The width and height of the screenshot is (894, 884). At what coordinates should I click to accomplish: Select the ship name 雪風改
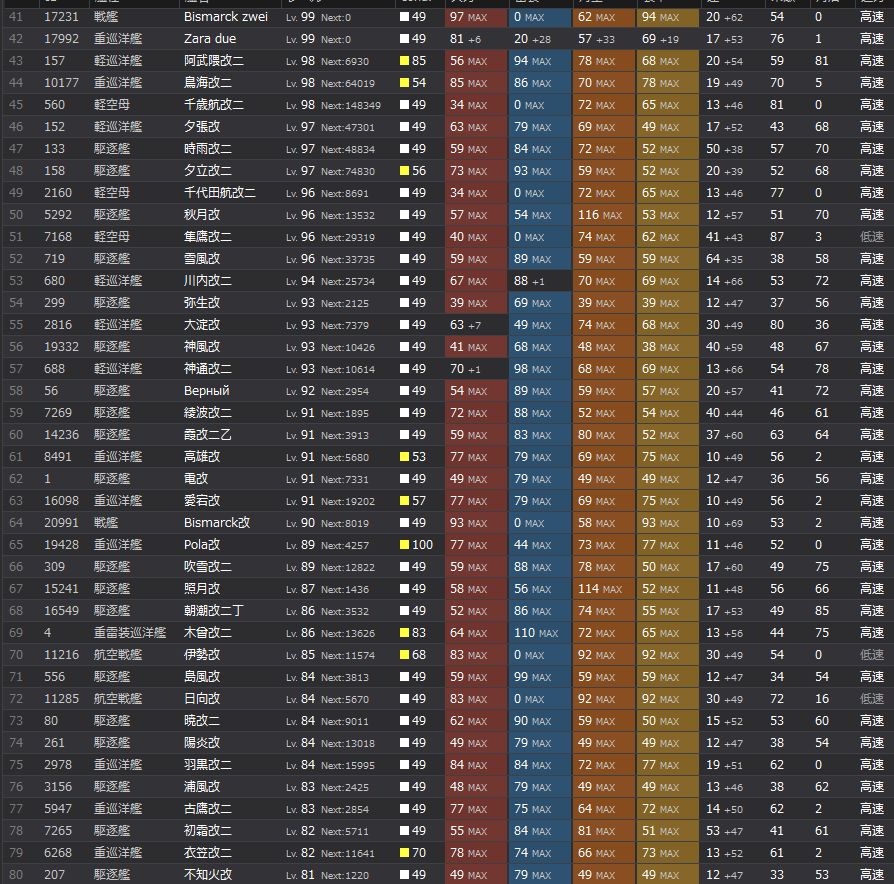pos(202,258)
